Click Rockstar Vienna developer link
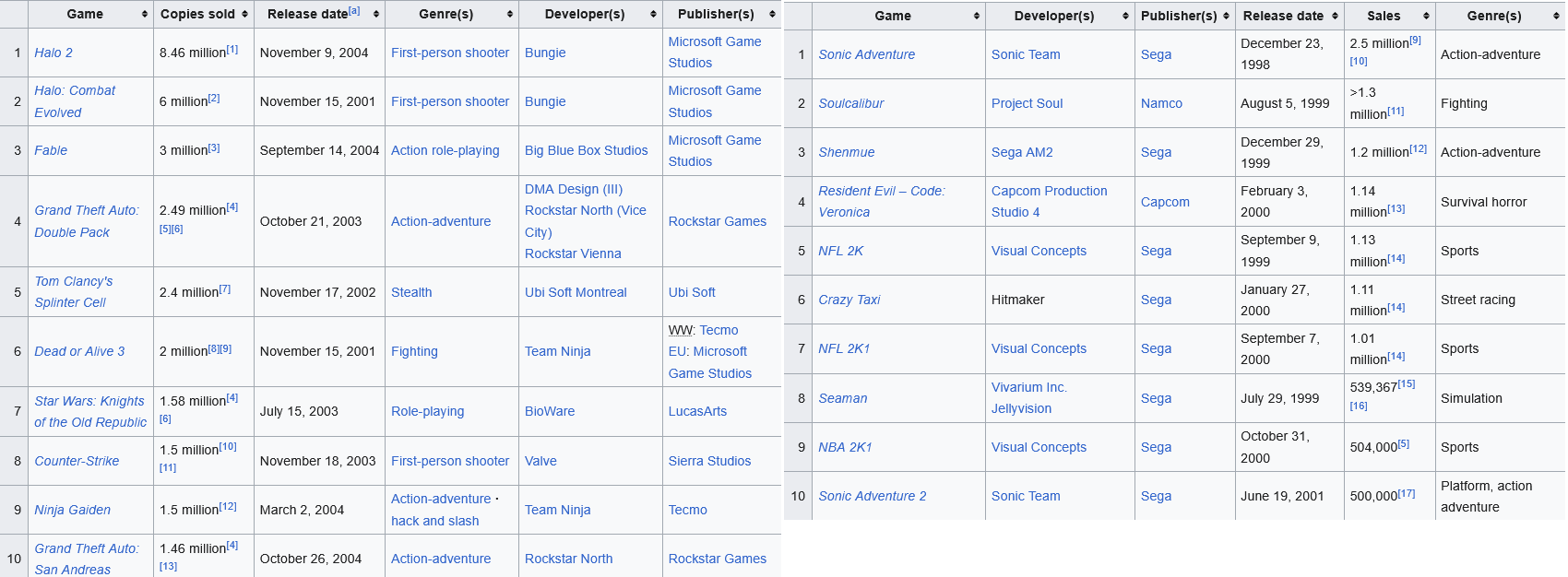The image size is (1568, 577). pos(573,253)
